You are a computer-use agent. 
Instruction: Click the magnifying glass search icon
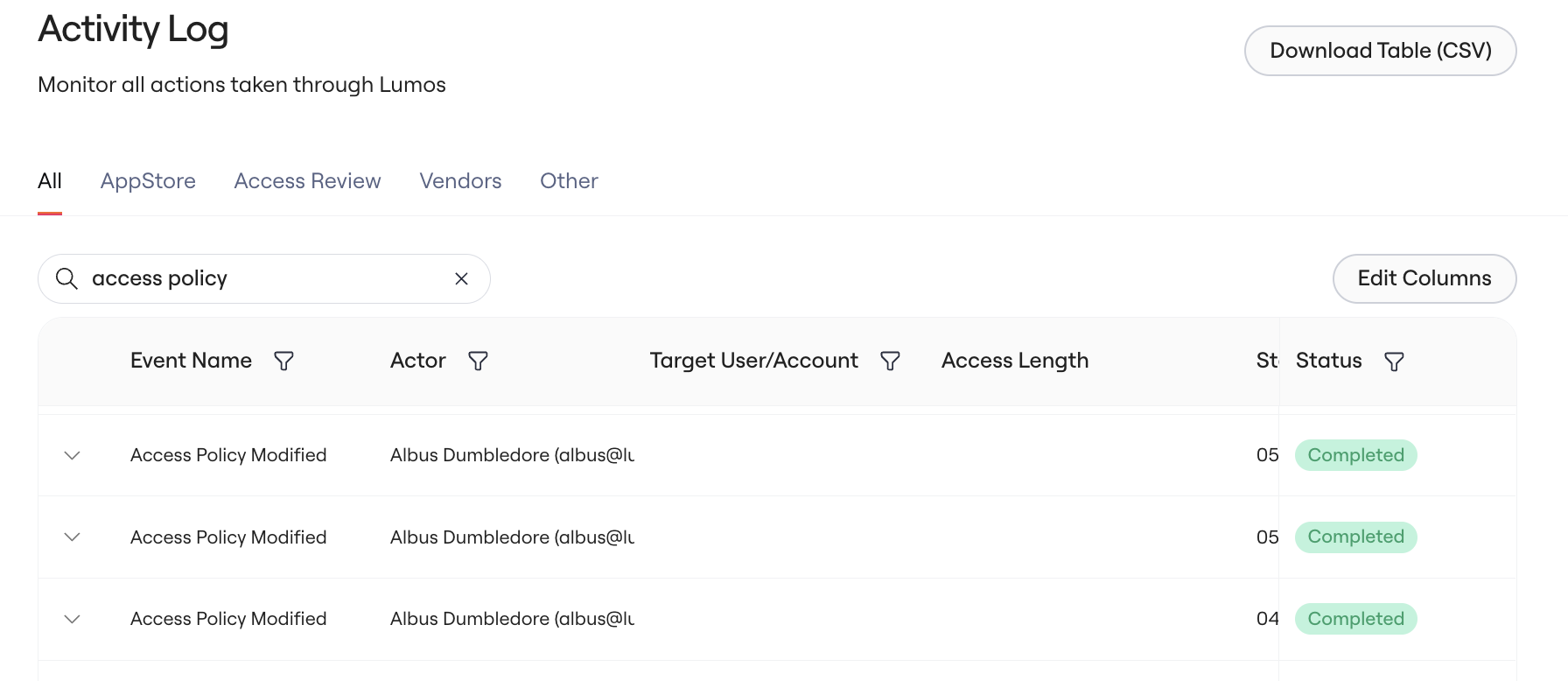click(66, 278)
